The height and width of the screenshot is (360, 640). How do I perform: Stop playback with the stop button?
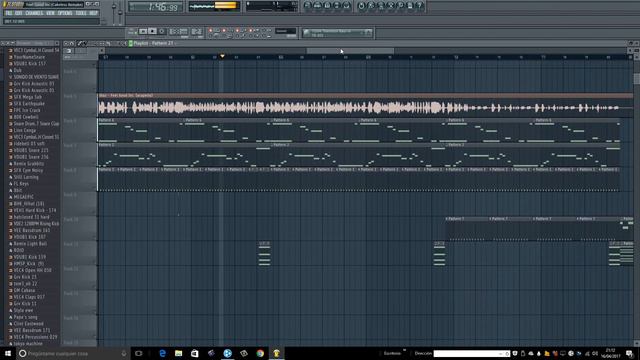pos(152,31)
